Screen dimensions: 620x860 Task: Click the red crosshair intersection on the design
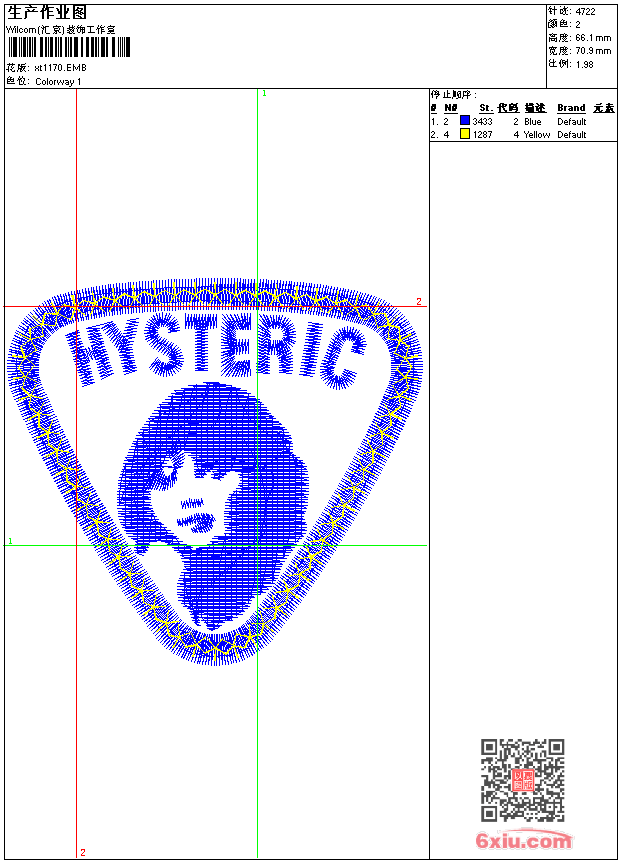[77, 306]
